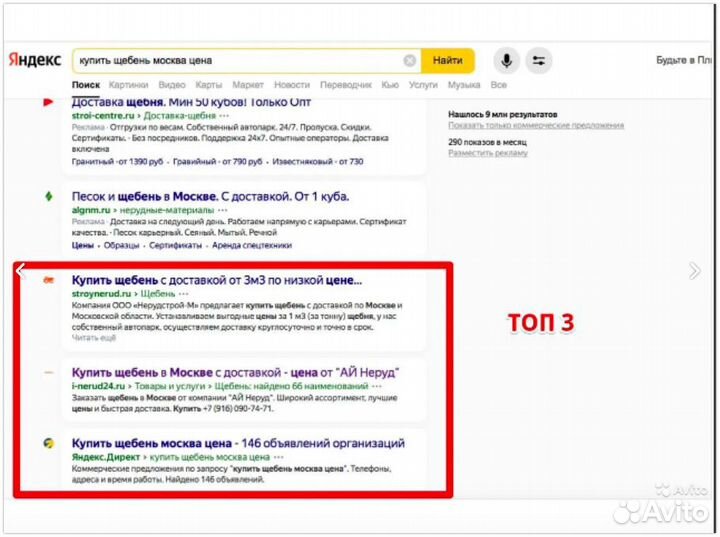Open options dots next to stroynerud.ru Щебень

pos(184,294)
